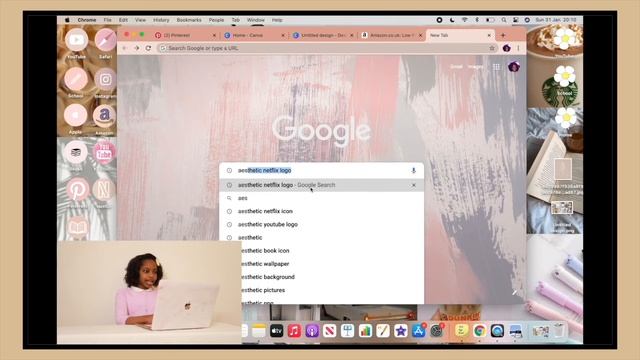Choose 'aesthetic netflix logo - Google Search' suggestion
Image resolution: width=640 pixels, height=360 pixels.
click(x=322, y=185)
